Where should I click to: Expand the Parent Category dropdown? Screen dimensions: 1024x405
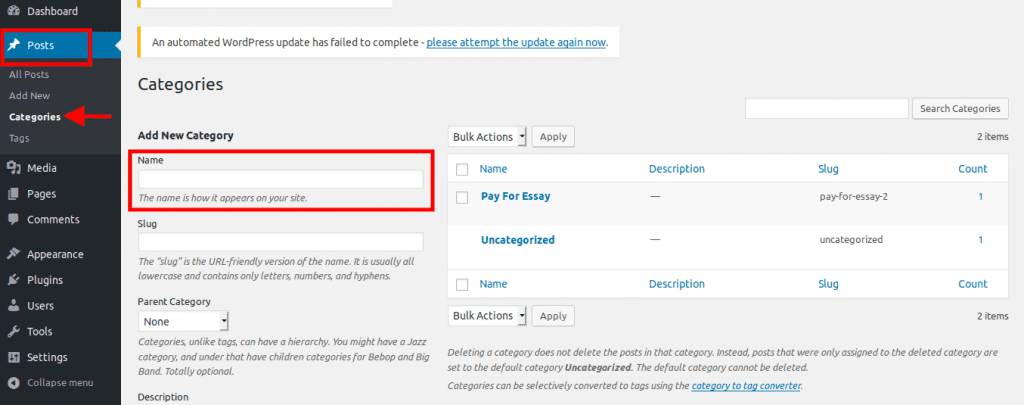(x=184, y=321)
